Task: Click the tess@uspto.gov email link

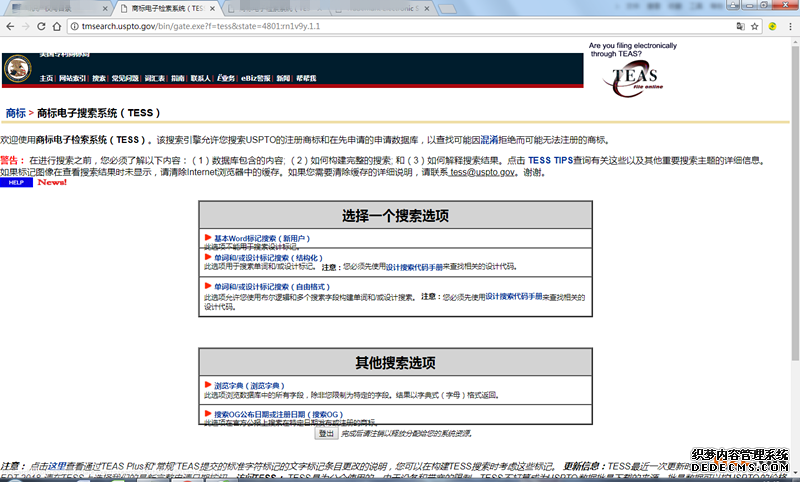Action: 482,172
